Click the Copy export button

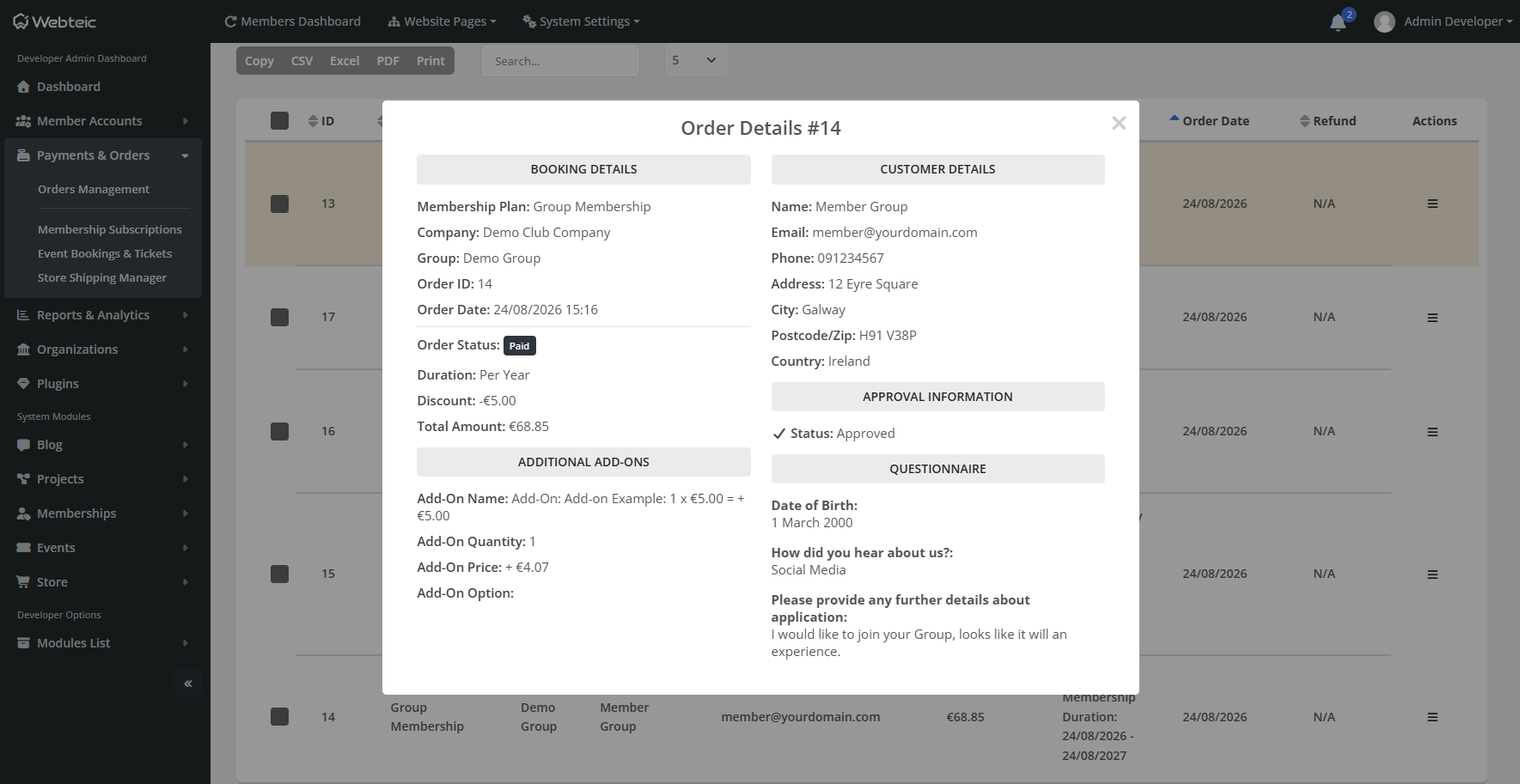point(259,61)
